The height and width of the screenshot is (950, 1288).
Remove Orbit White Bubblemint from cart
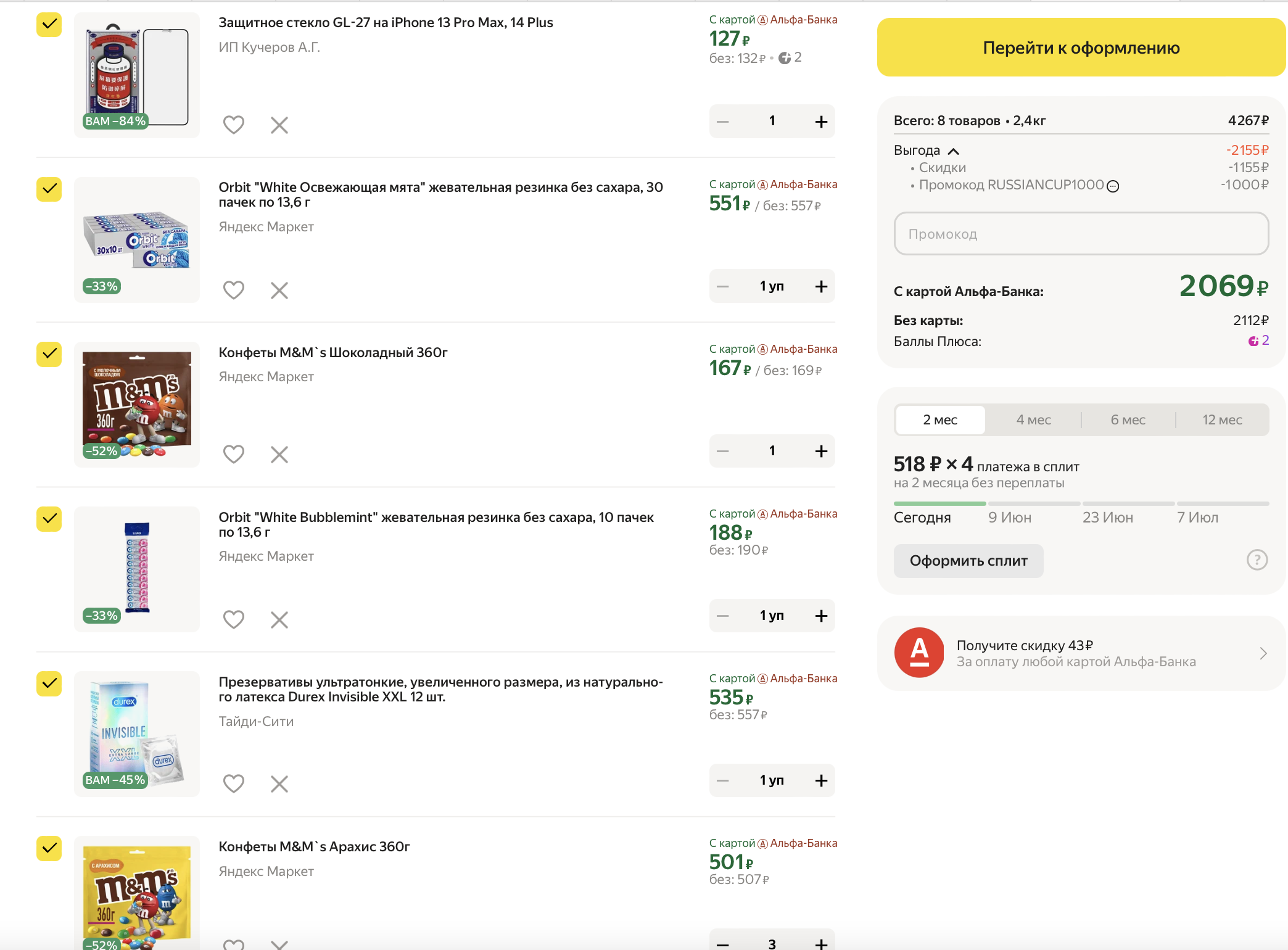point(279,619)
